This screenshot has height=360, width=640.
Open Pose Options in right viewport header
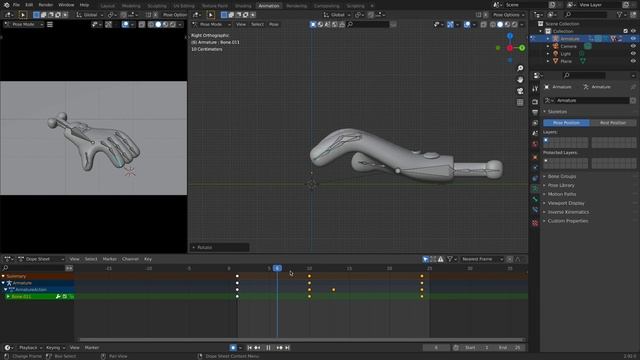click(508, 15)
